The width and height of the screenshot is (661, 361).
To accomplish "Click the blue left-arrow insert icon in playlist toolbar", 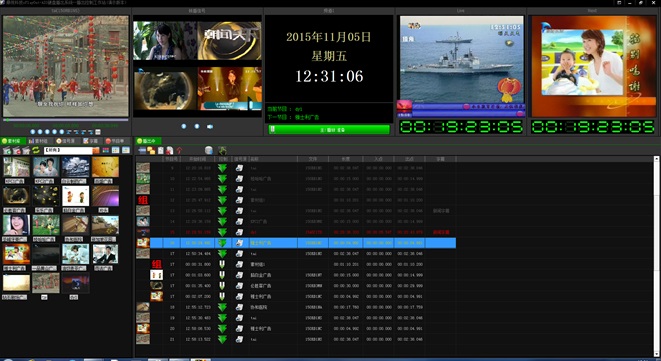I will [142, 150].
